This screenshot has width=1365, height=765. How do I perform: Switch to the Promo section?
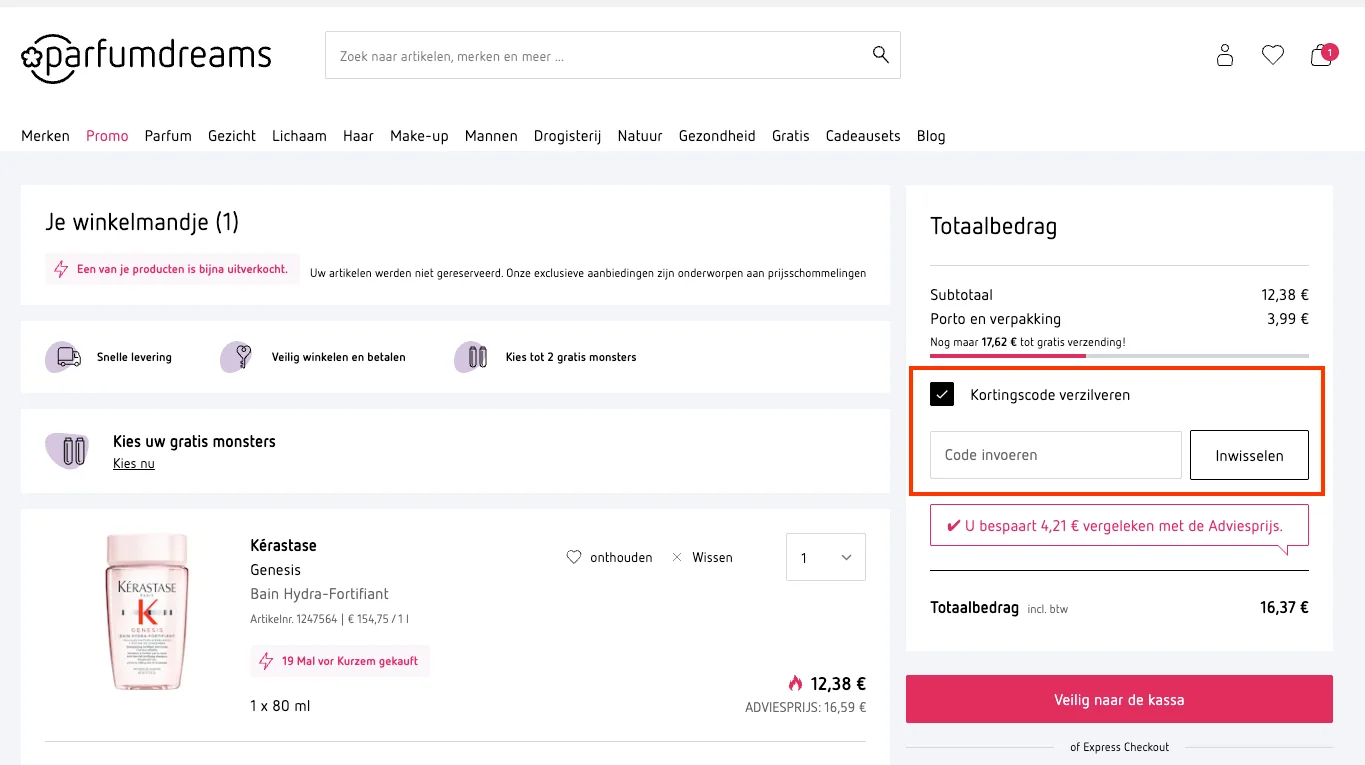[x=107, y=136]
